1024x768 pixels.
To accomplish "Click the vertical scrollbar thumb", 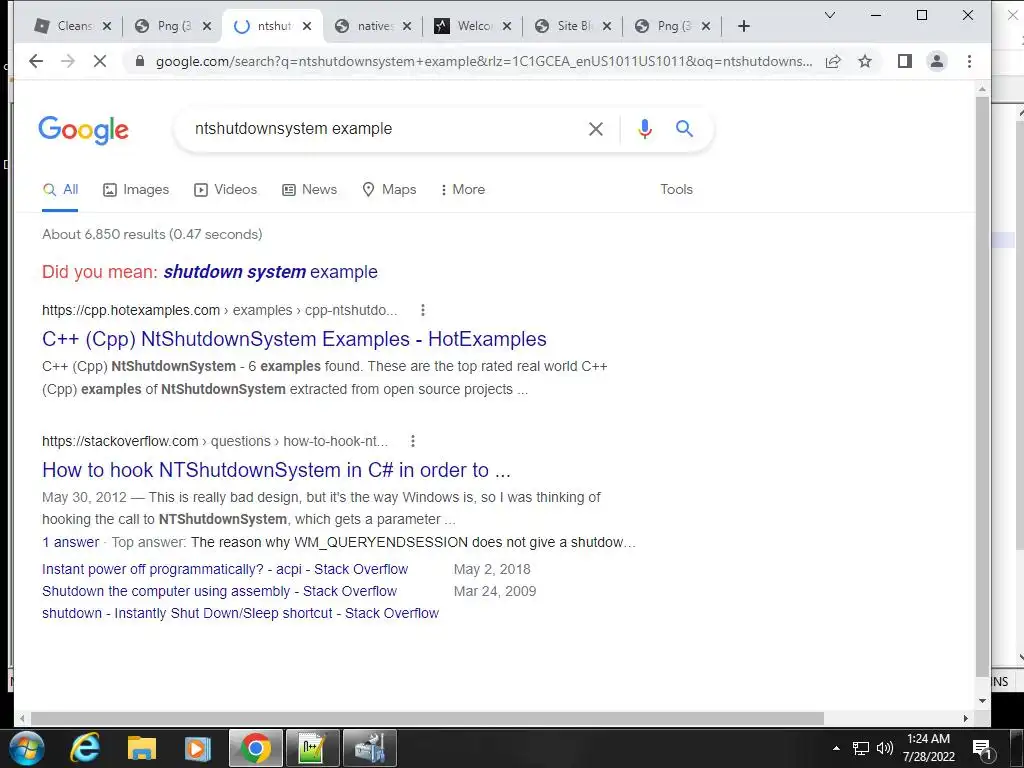I will 982,385.
